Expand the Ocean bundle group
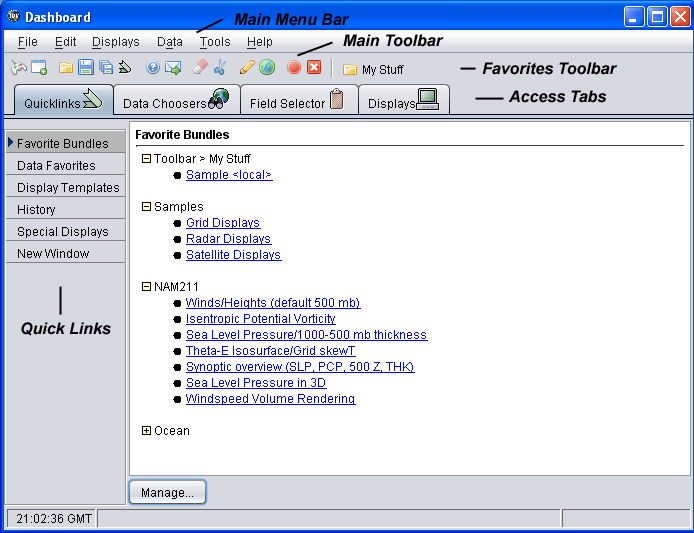 [x=147, y=431]
